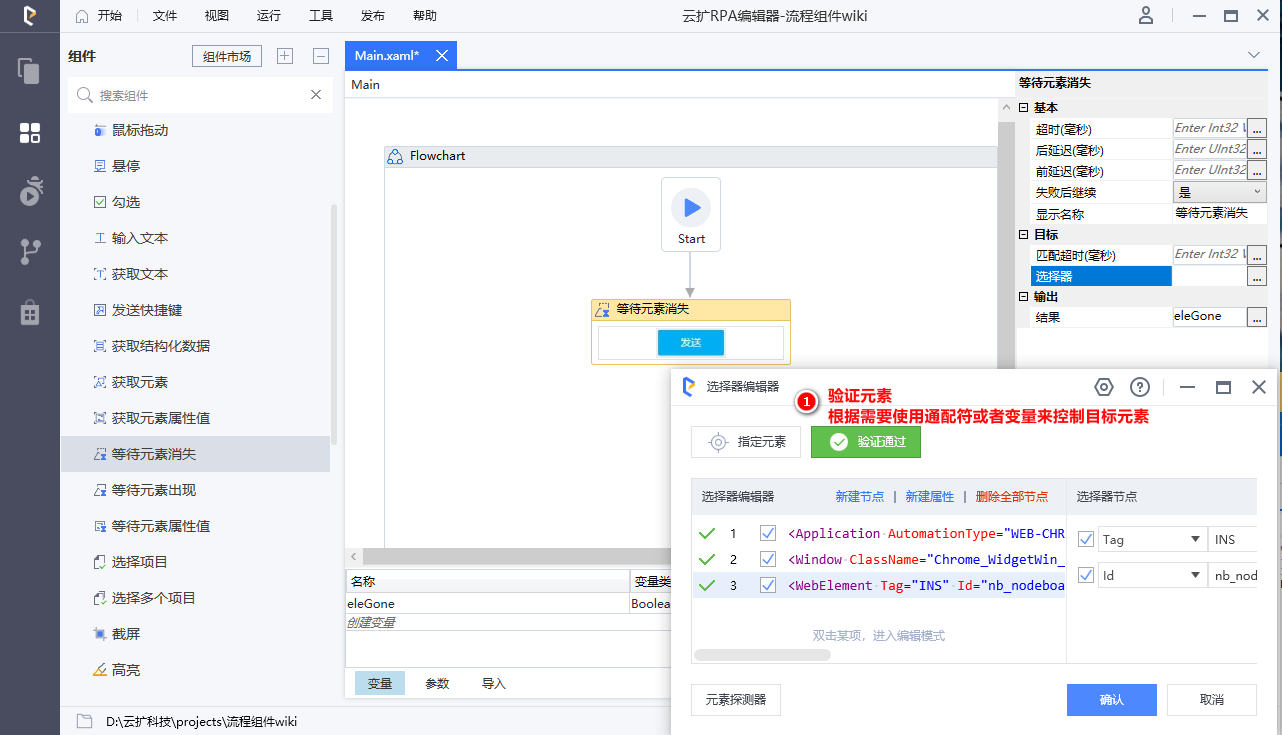The image size is (1282, 735).
Task: Open the source control branch sidebar icon
Action: pos(30,252)
